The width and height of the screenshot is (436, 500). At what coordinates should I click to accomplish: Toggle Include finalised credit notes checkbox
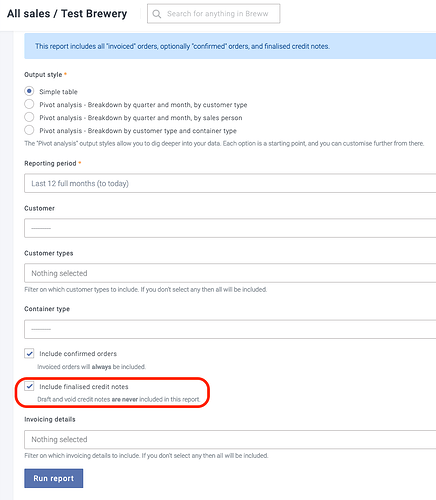(x=29, y=386)
